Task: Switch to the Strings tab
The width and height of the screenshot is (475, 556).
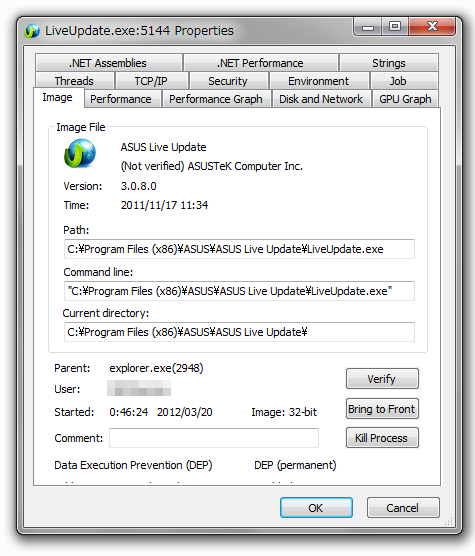Action: coord(389,63)
